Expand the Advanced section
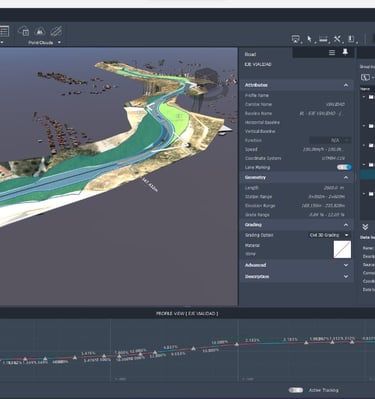375x399 pixels. (346, 265)
